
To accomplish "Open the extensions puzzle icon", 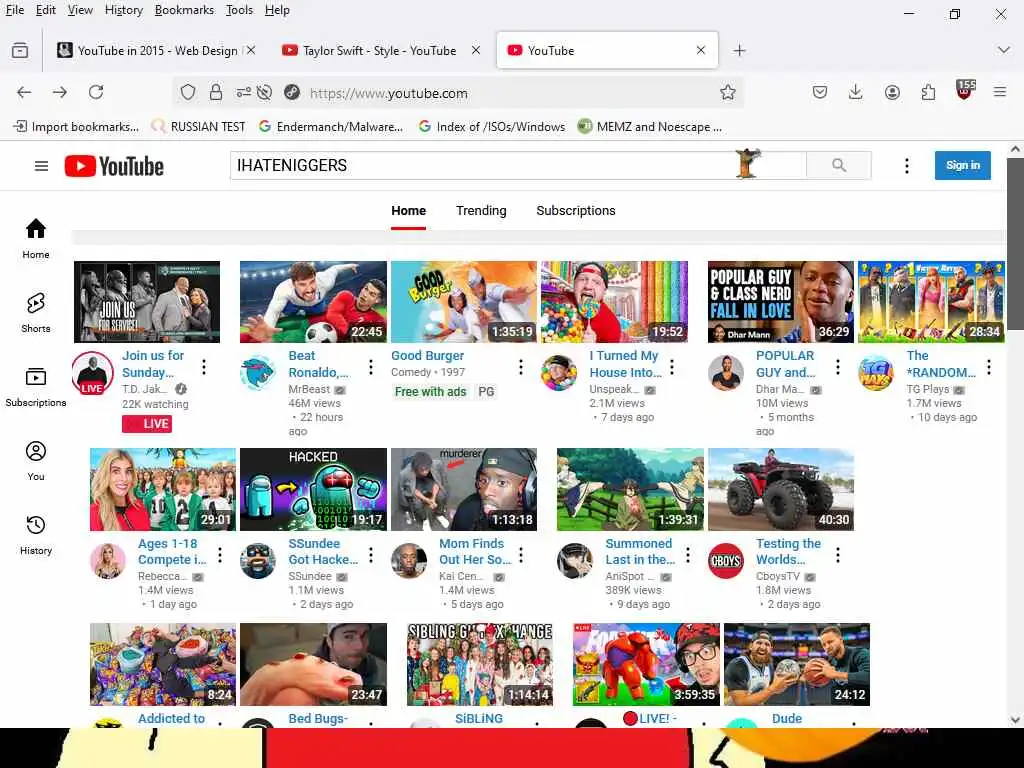I will [928, 92].
